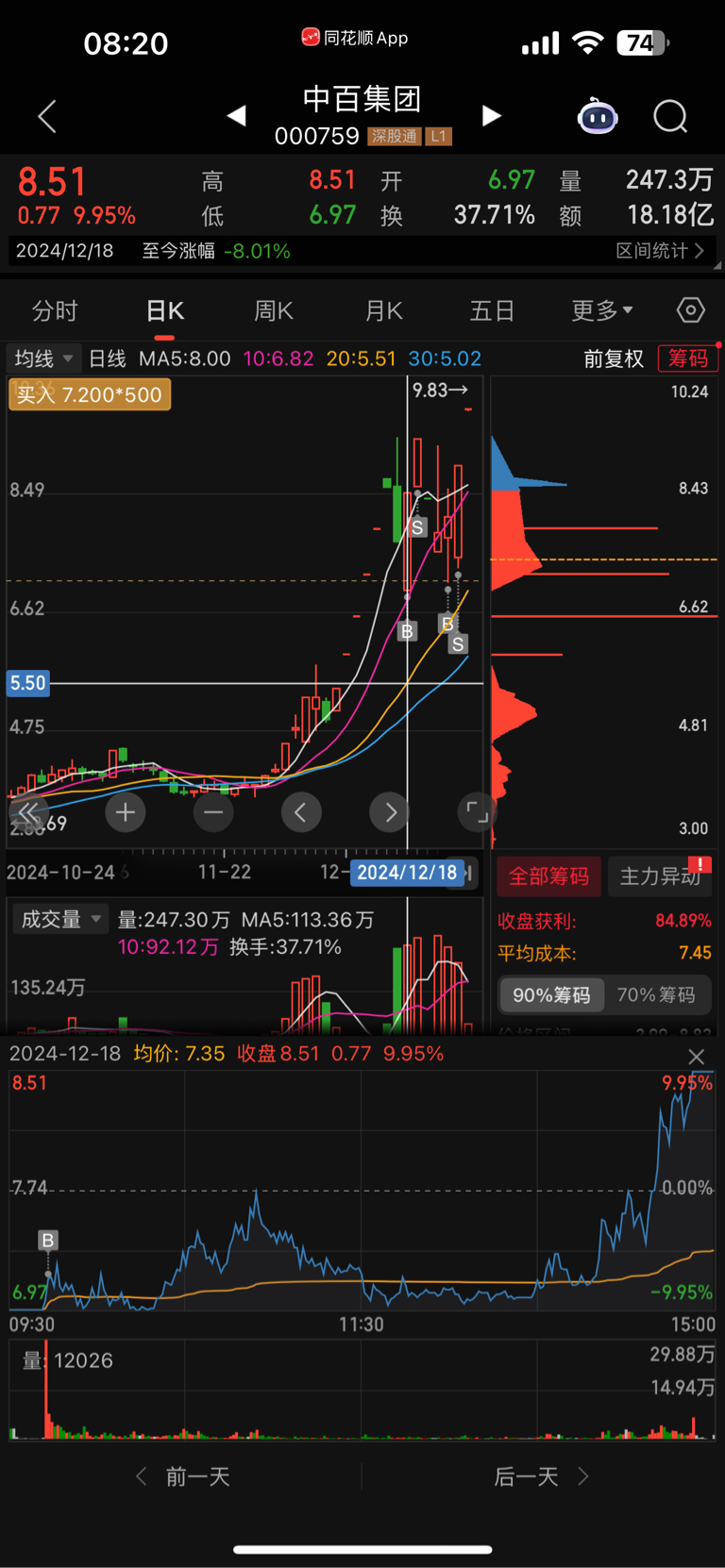The image size is (725, 1568).
Task: Open the robot AI assistant icon
Action: pyautogui.click(x=598, y=116)
